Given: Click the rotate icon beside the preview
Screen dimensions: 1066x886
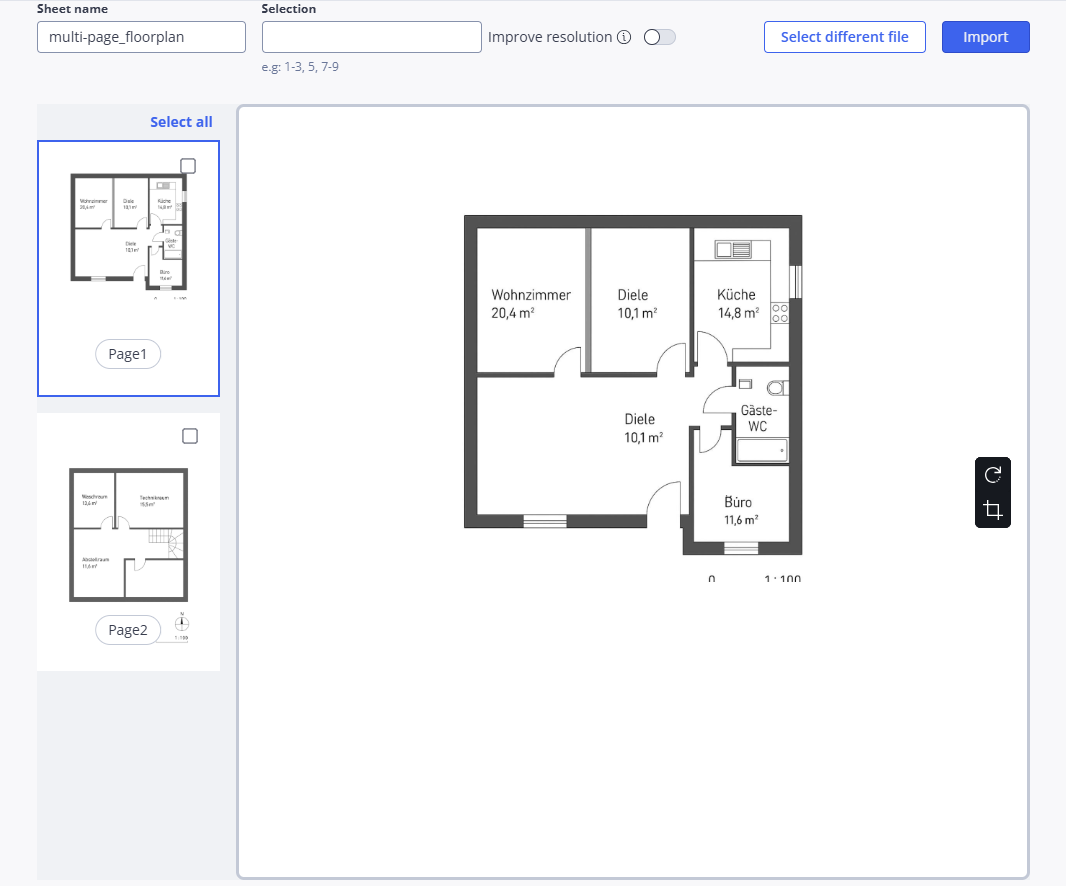Looking at the screenshot, I should click(x=992, y=475).
